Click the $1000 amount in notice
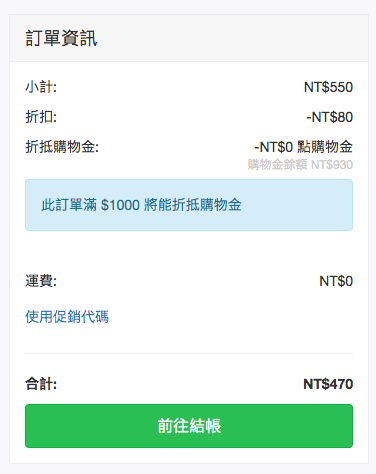Screen dimensions: 376x474 tap(120, 205)
